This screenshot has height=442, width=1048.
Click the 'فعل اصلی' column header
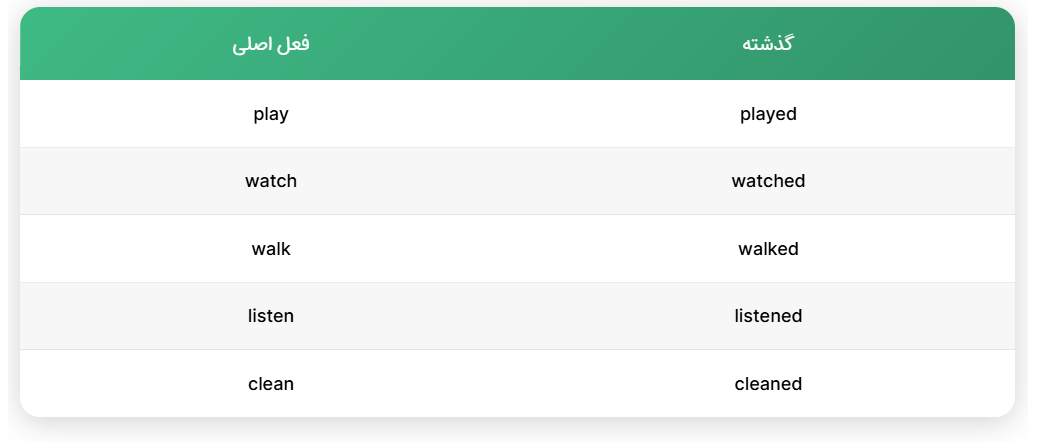point(271,45)
